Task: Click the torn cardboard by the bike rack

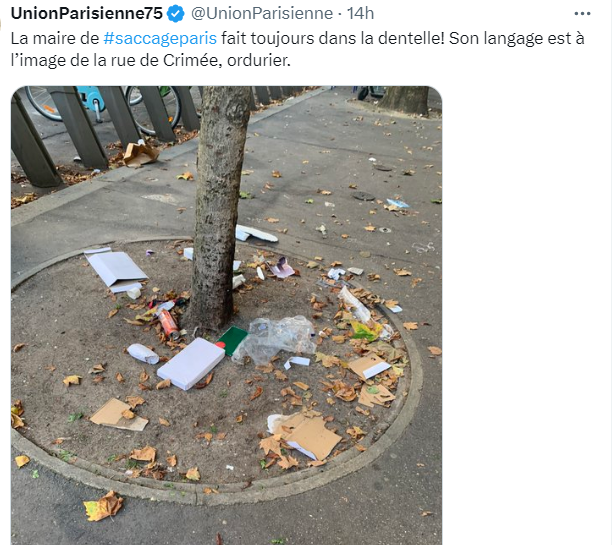Action: tap(141, 154)
